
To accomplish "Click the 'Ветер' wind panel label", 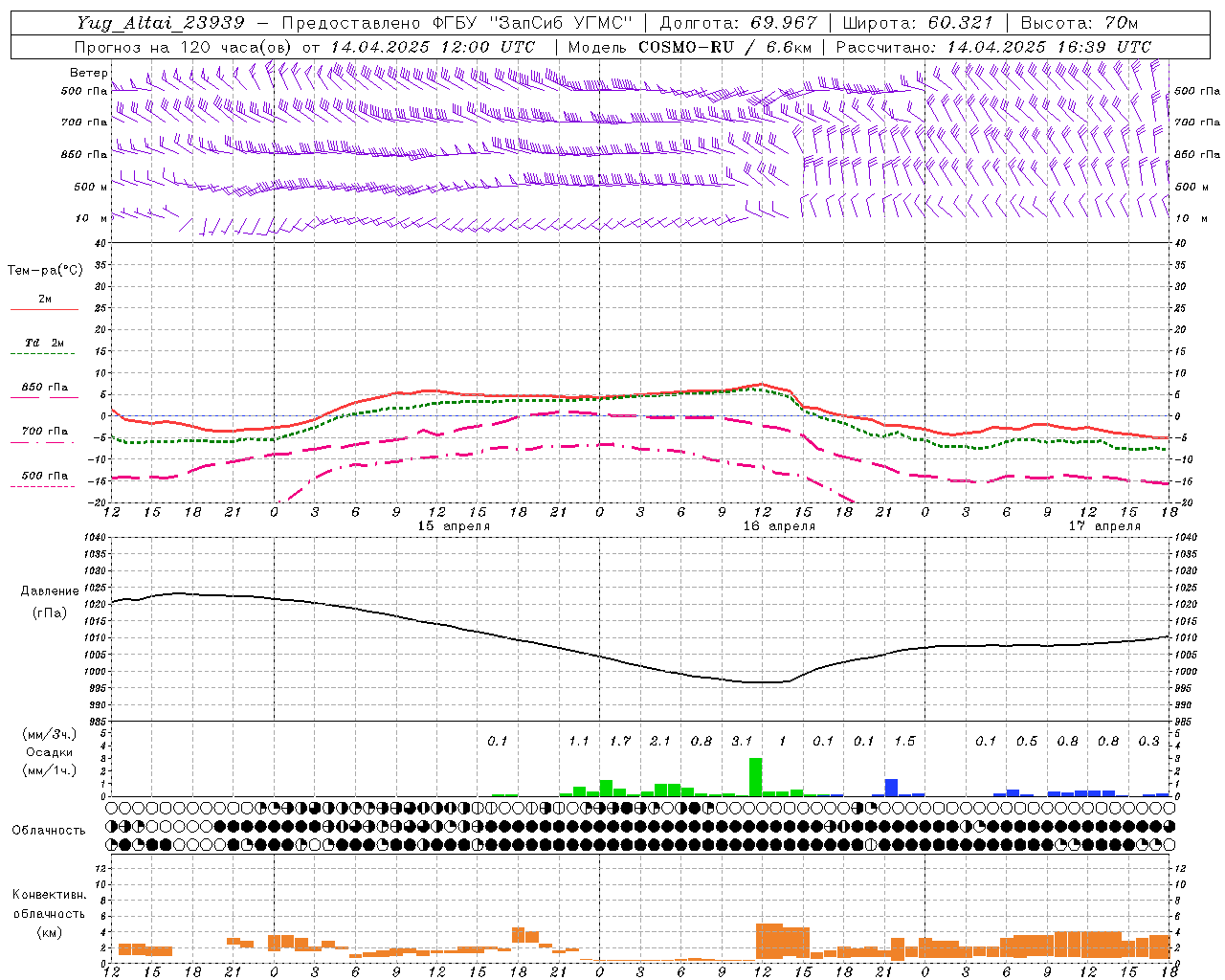I will click(88, 73).
